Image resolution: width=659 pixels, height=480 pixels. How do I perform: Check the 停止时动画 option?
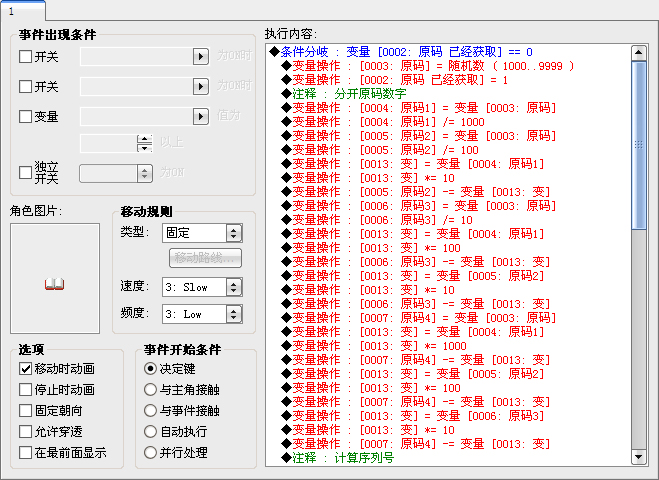pos(26,390)
